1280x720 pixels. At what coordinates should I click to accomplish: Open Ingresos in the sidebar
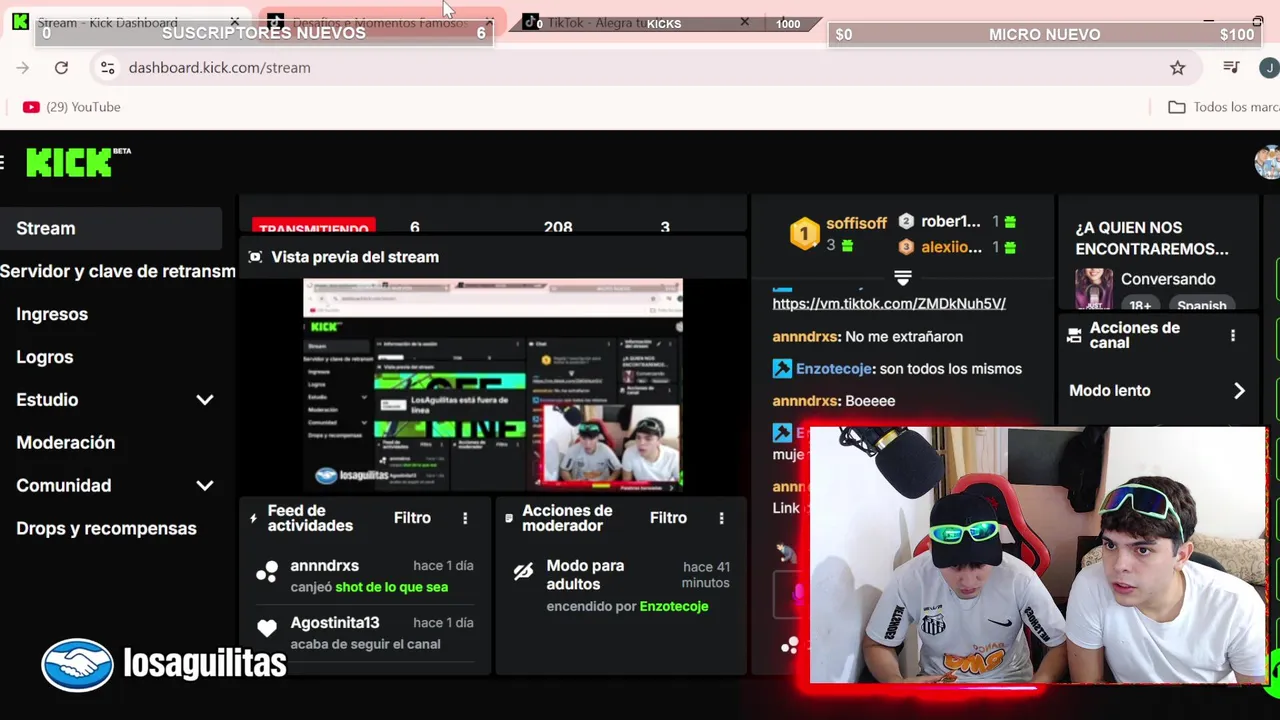click(x=52, y=314)
